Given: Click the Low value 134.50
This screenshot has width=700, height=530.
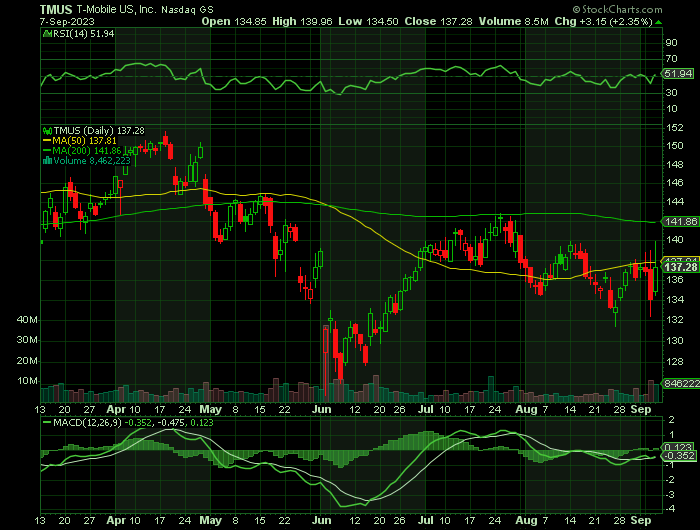Looking at the screenshot, I should tap(382, 21).
